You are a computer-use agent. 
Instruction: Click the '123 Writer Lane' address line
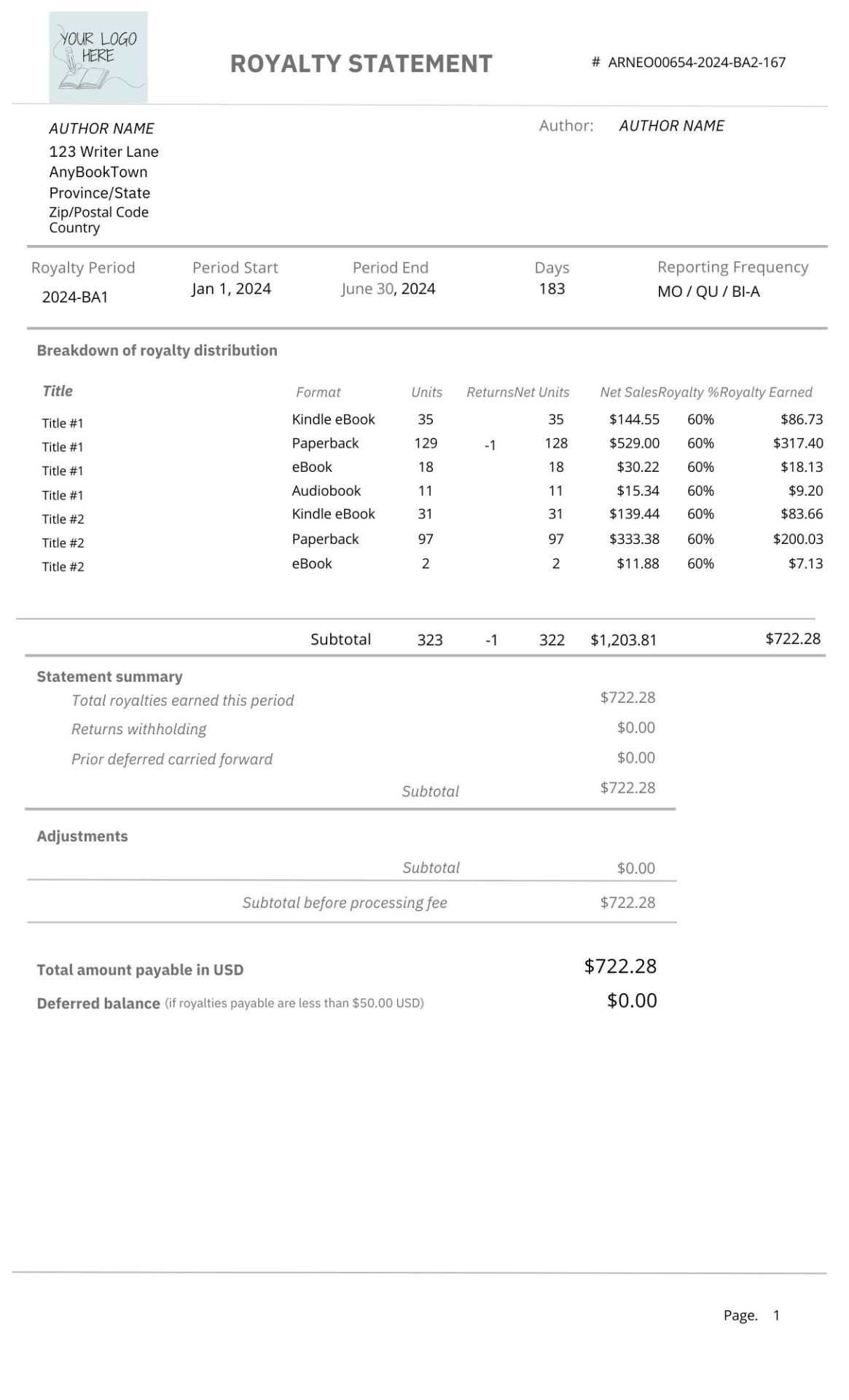click(x=103, y=152)
